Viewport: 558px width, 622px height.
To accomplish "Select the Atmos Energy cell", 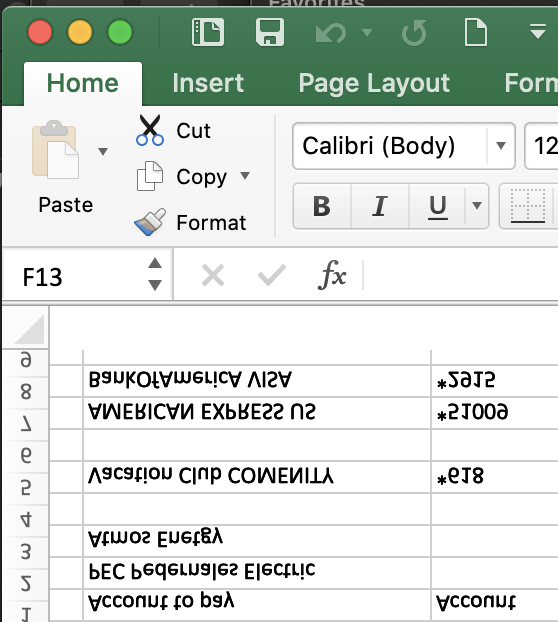I will click(257, 541).
